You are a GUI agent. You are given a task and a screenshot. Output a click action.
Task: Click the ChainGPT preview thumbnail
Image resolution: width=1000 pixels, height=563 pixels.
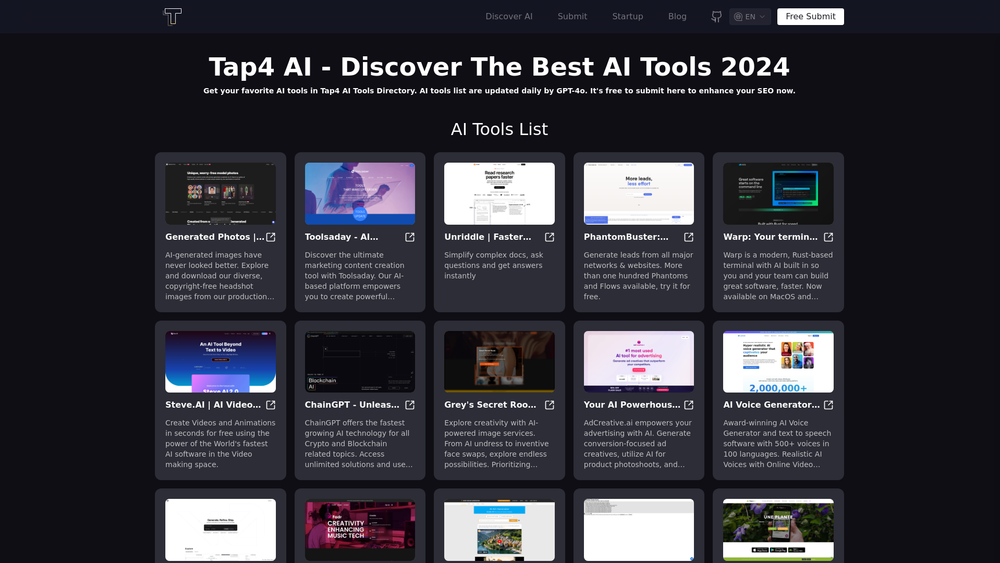(x=360, y=362)
